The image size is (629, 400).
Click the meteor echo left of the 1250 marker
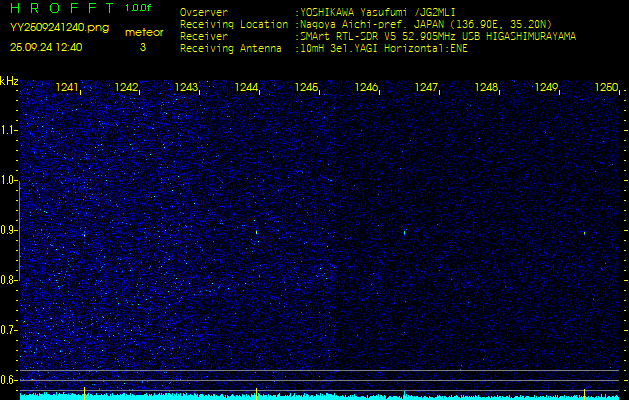pos(584,233)
